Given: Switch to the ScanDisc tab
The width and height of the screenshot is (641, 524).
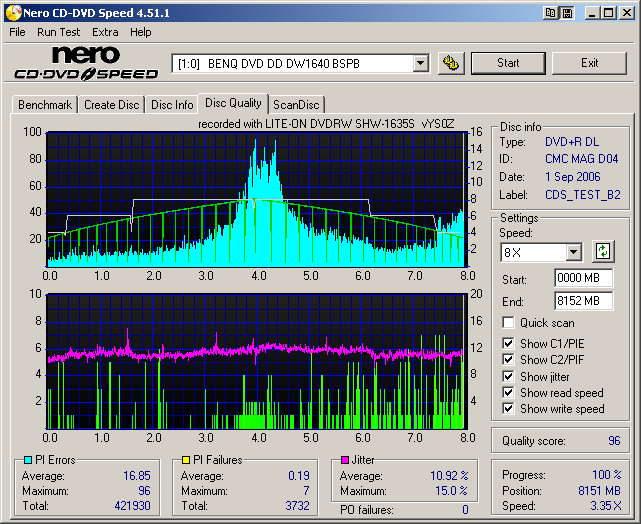Looking at the screenshot, I should [x=296, y=105].
